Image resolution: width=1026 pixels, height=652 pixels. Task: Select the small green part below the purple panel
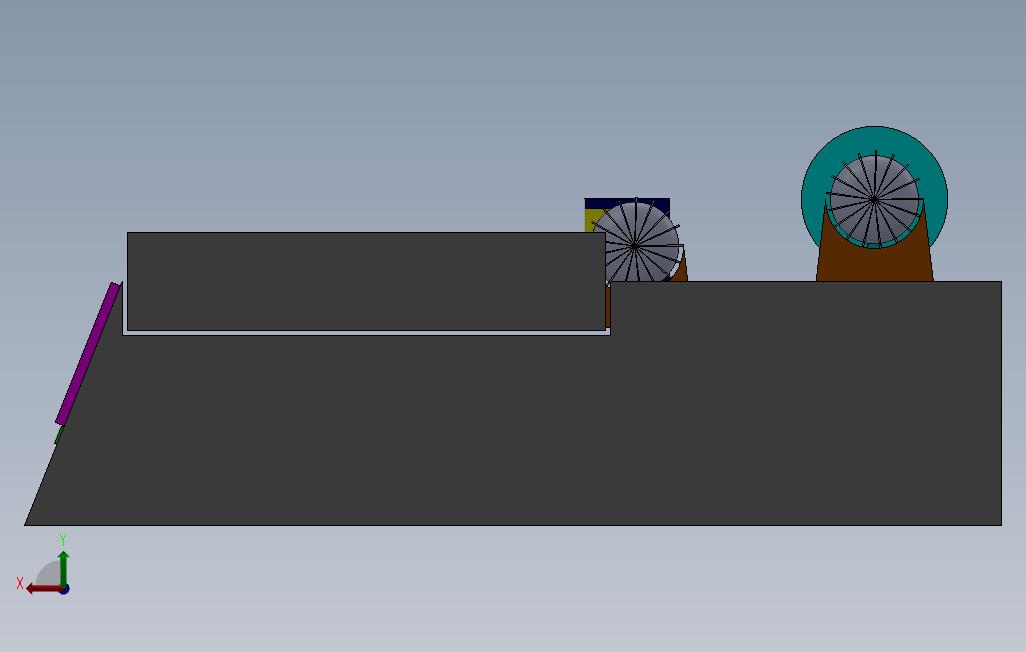tap(58, 434)
